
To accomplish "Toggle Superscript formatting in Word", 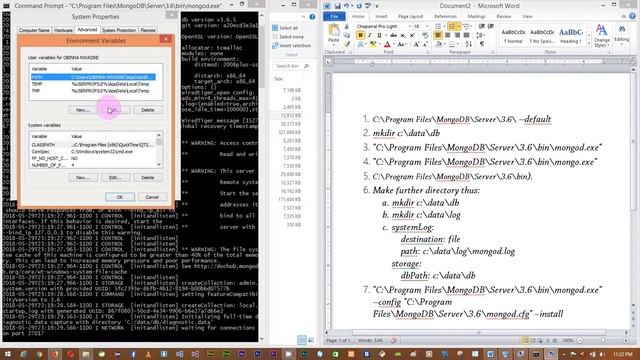I will tap(412, 36).
